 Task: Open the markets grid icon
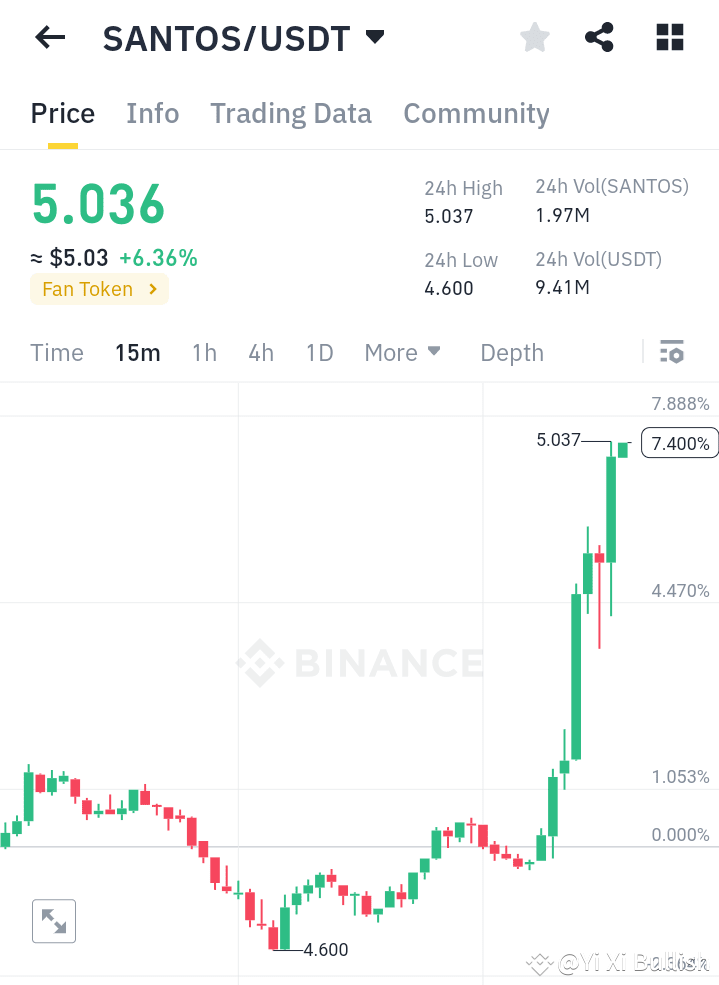tap(668, 37)
